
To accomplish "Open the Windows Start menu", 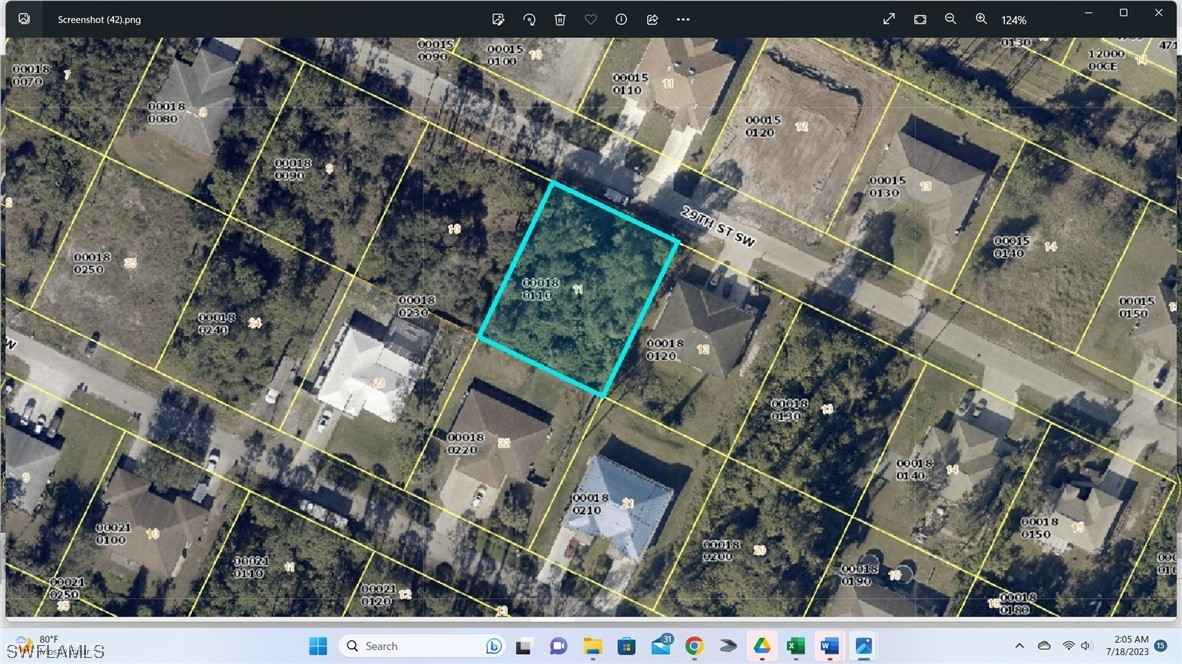I will [318, 646].
